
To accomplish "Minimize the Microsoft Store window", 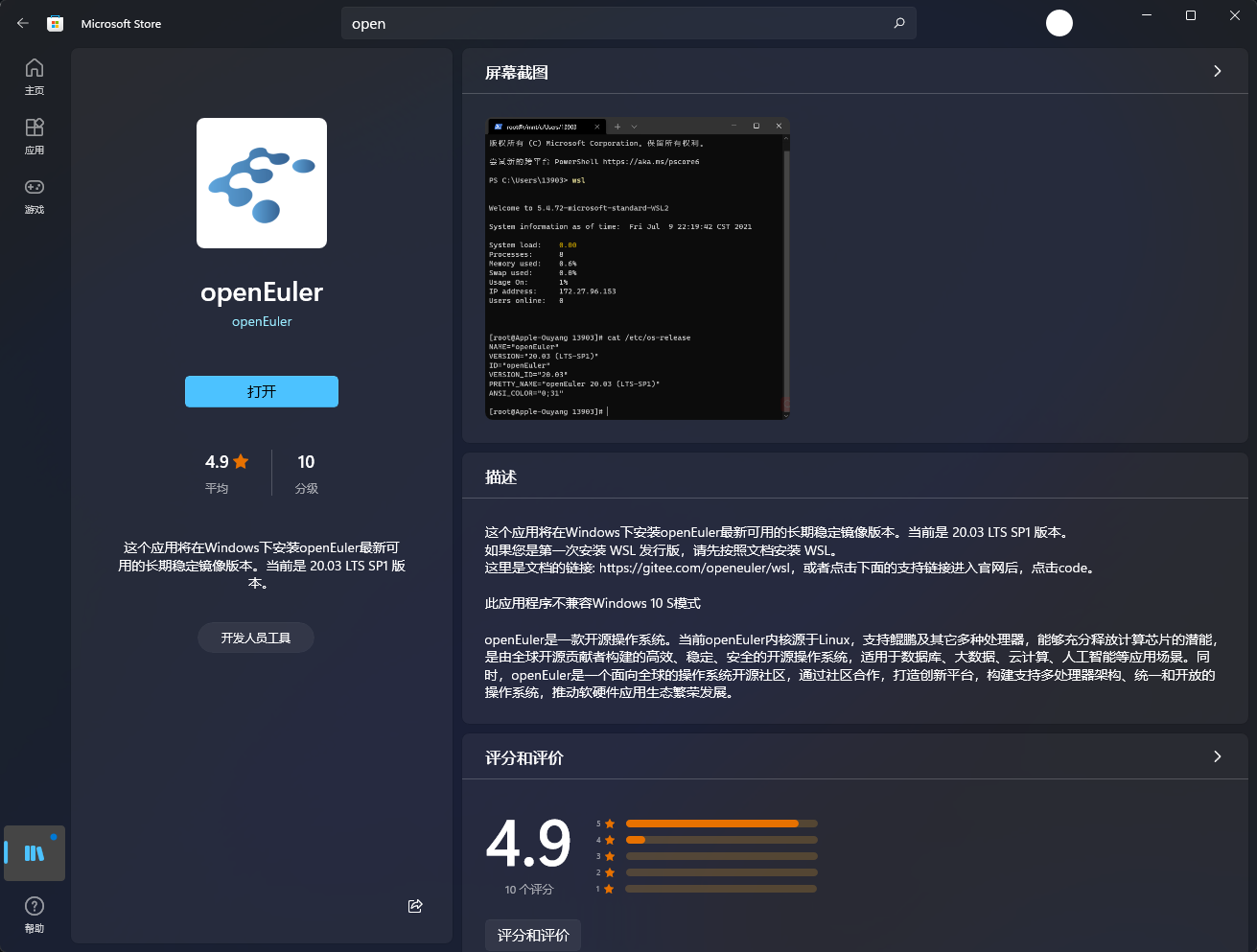I will [1147, 15].
